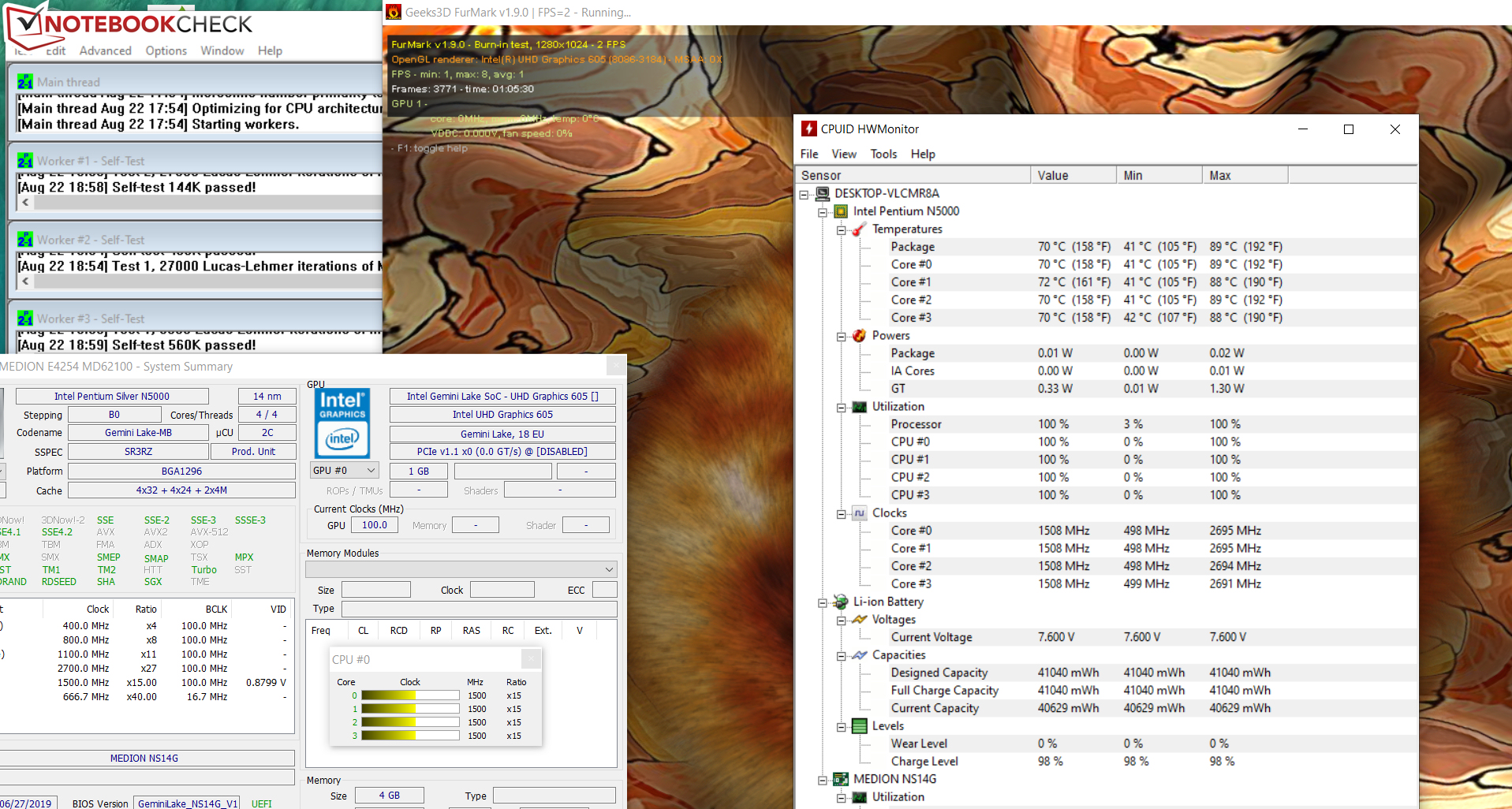Click the Worker #3 Self-Test window icon
Image resolution: width=1512 pixels, height=809 pixels.
(25, 319)
